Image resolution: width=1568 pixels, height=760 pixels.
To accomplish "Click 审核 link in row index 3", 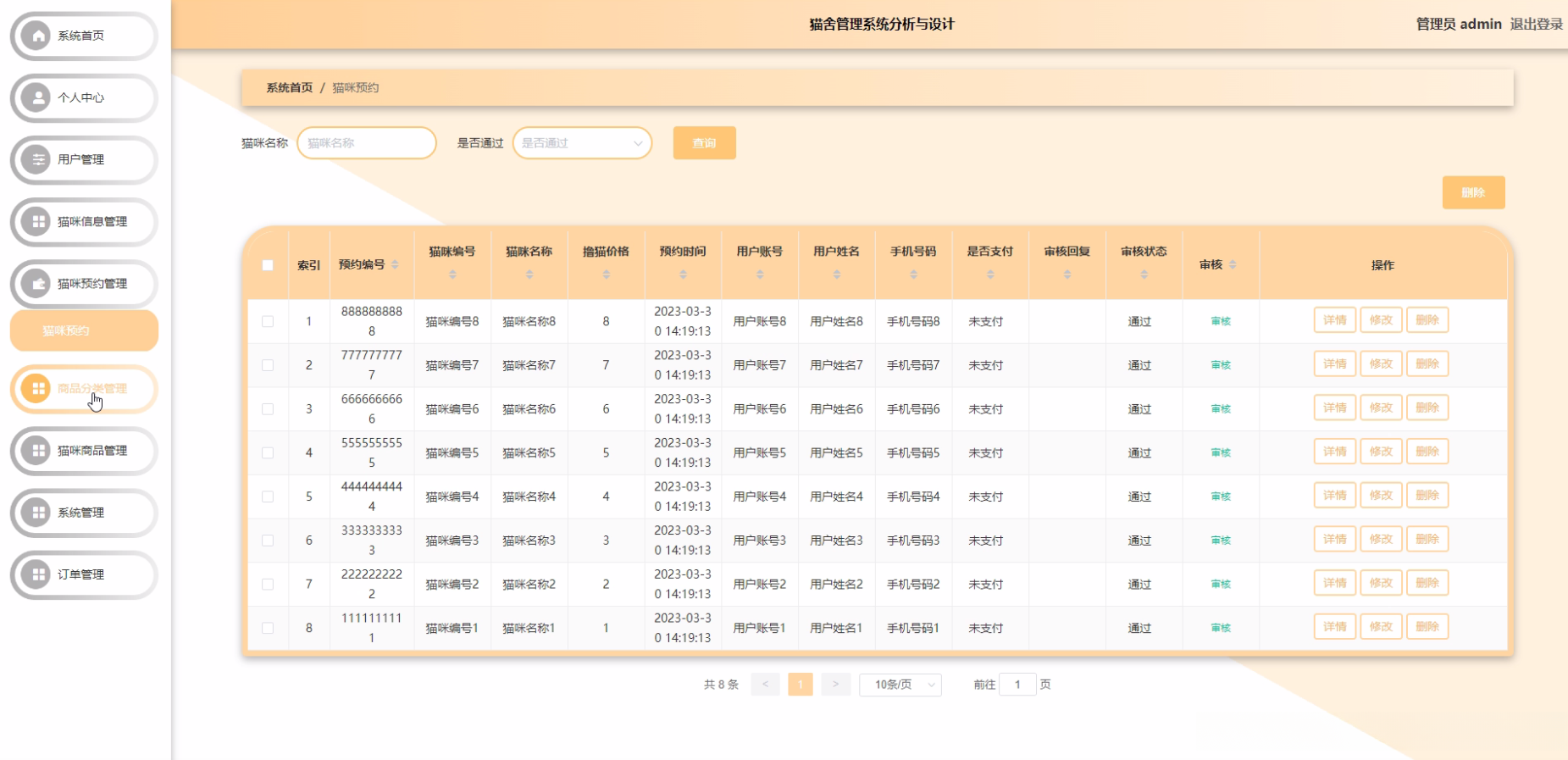I will pos(1220,409).
